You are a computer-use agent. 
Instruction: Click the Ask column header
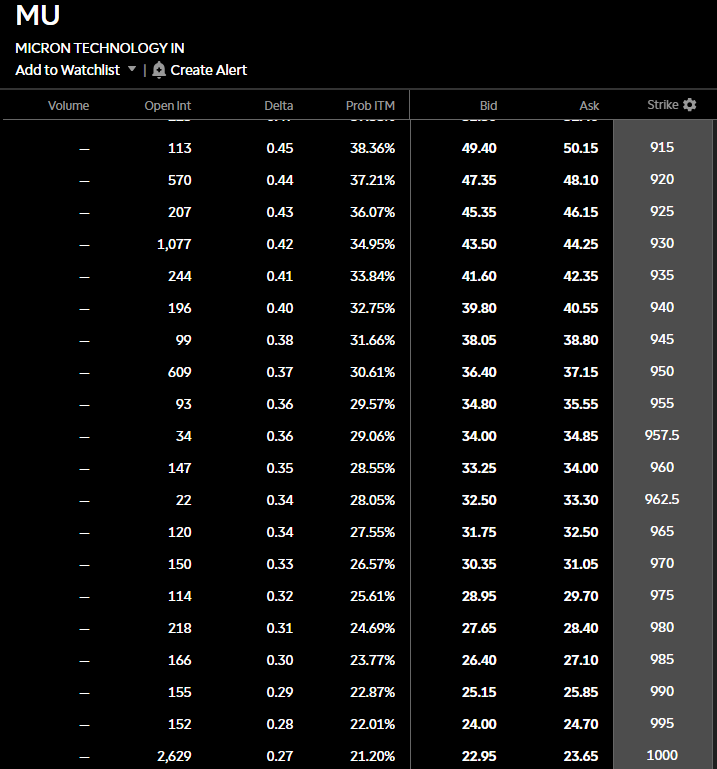point(589,105)
